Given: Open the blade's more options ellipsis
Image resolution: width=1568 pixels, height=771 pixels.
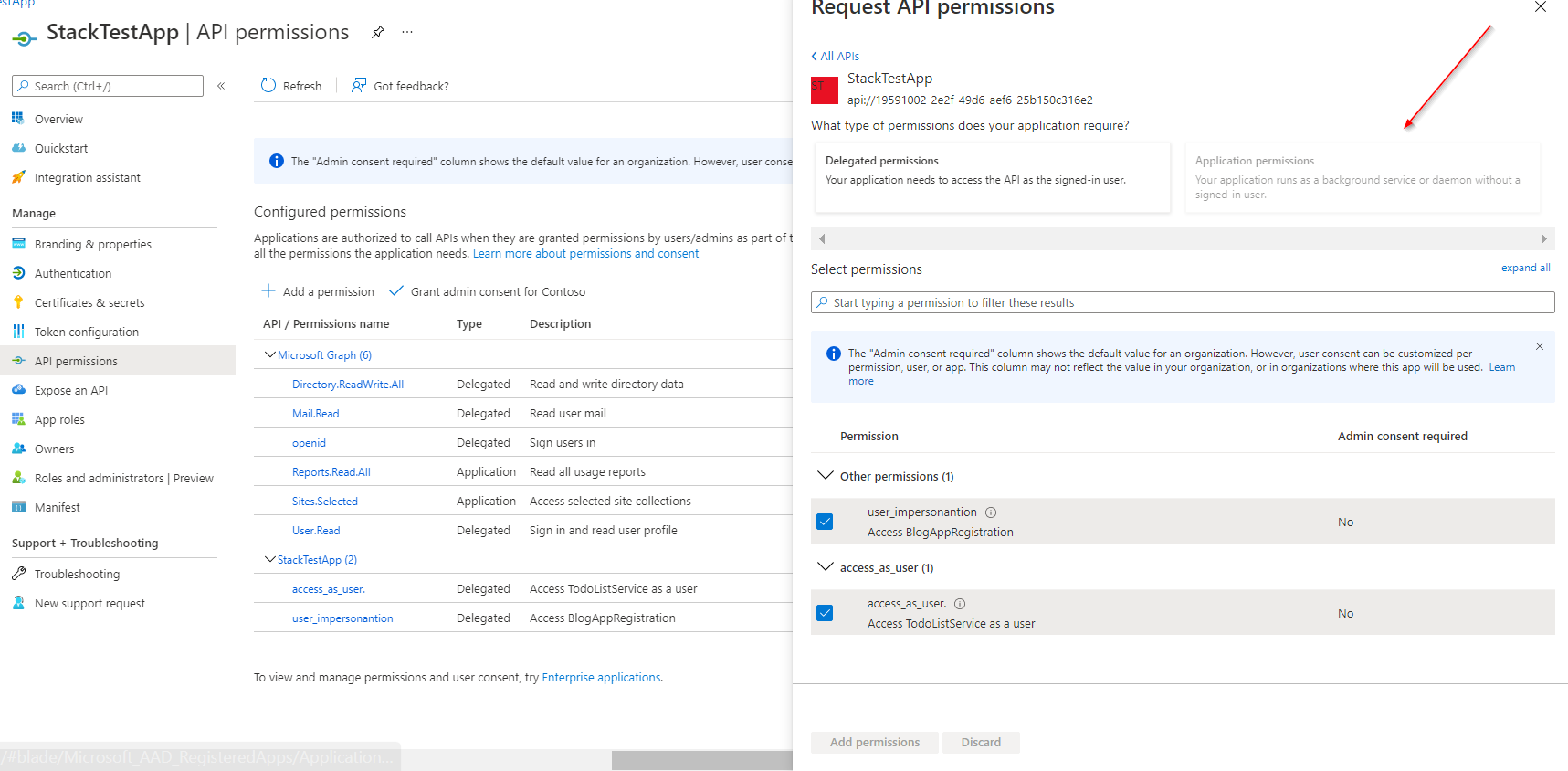Looking at the screenshot, I should (x=407, y=32).
